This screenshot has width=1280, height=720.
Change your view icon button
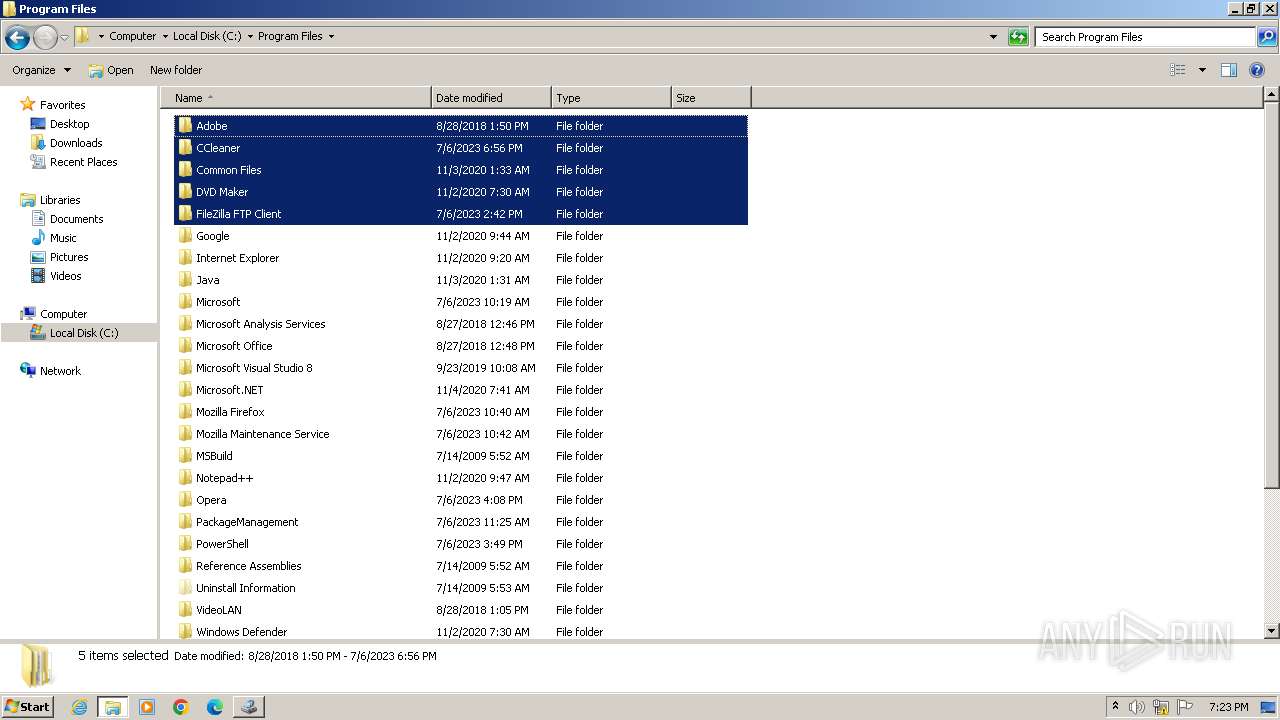[1178, 70]
